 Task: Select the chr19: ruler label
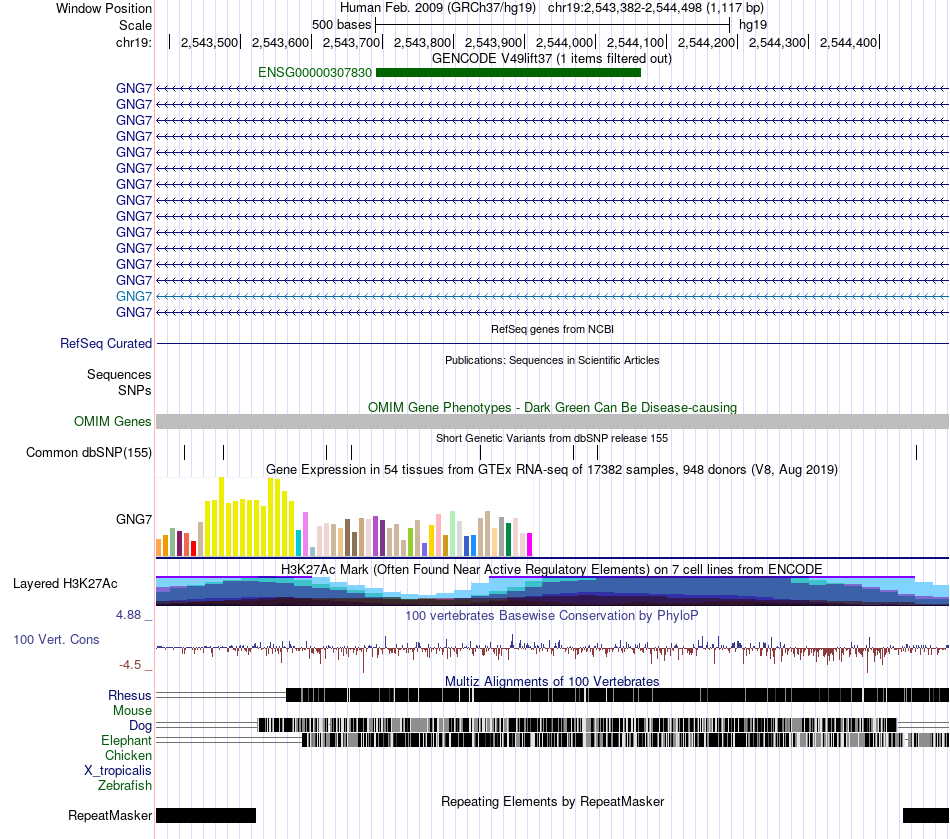coord(134,42)
